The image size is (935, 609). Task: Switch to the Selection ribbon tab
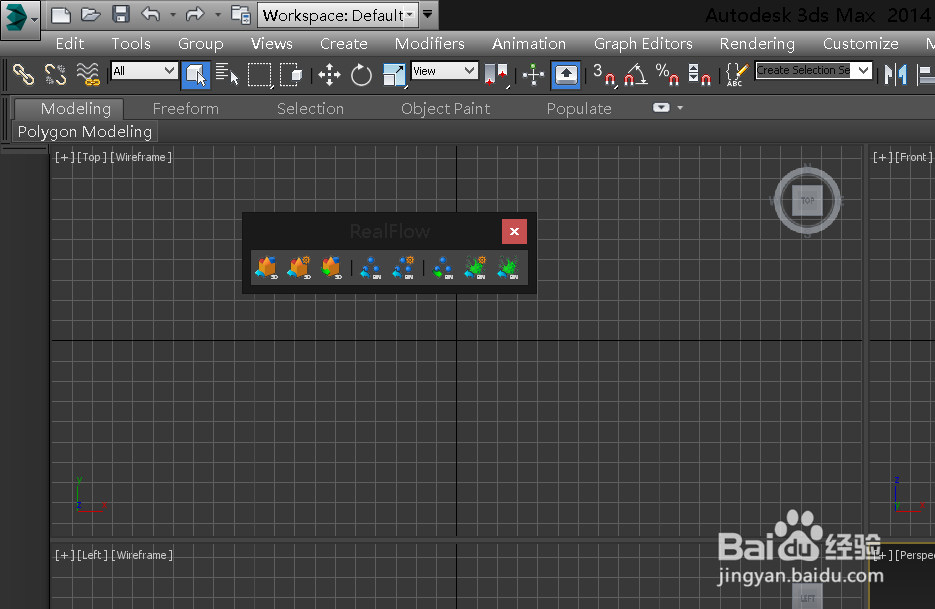(310, 109)
